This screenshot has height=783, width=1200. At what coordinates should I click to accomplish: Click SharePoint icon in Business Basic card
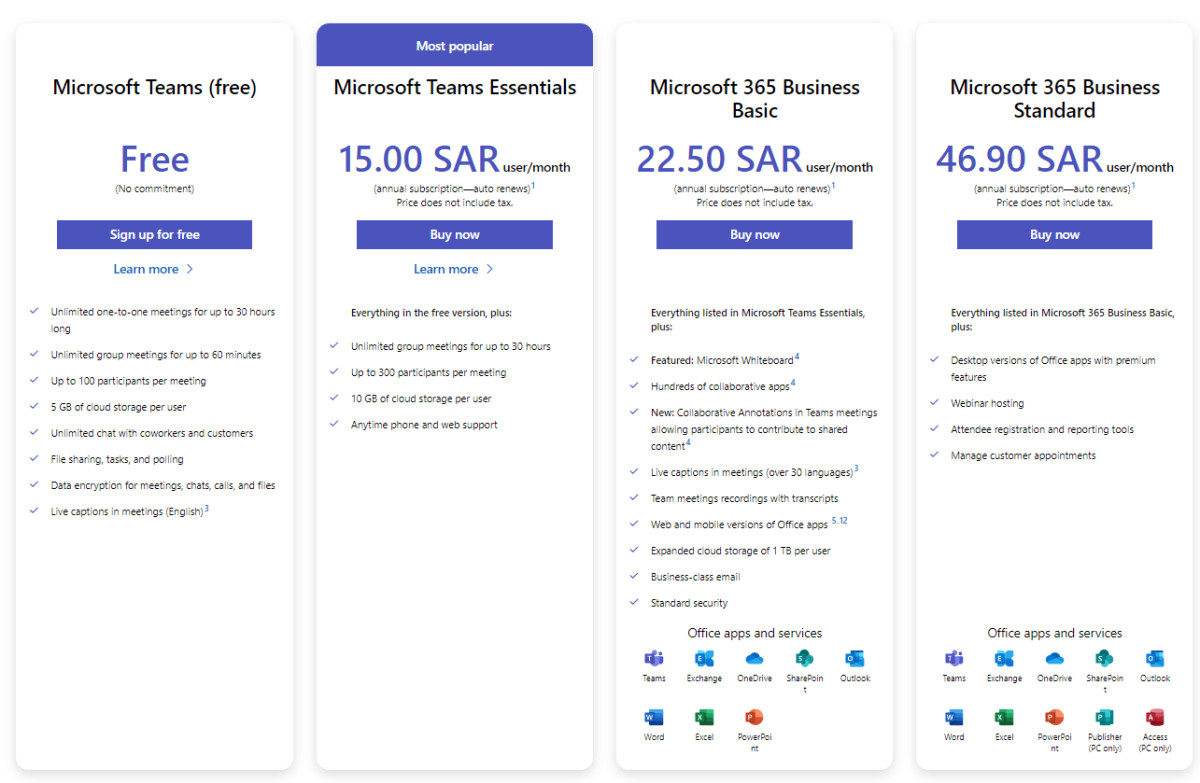(x=804, y=659)
